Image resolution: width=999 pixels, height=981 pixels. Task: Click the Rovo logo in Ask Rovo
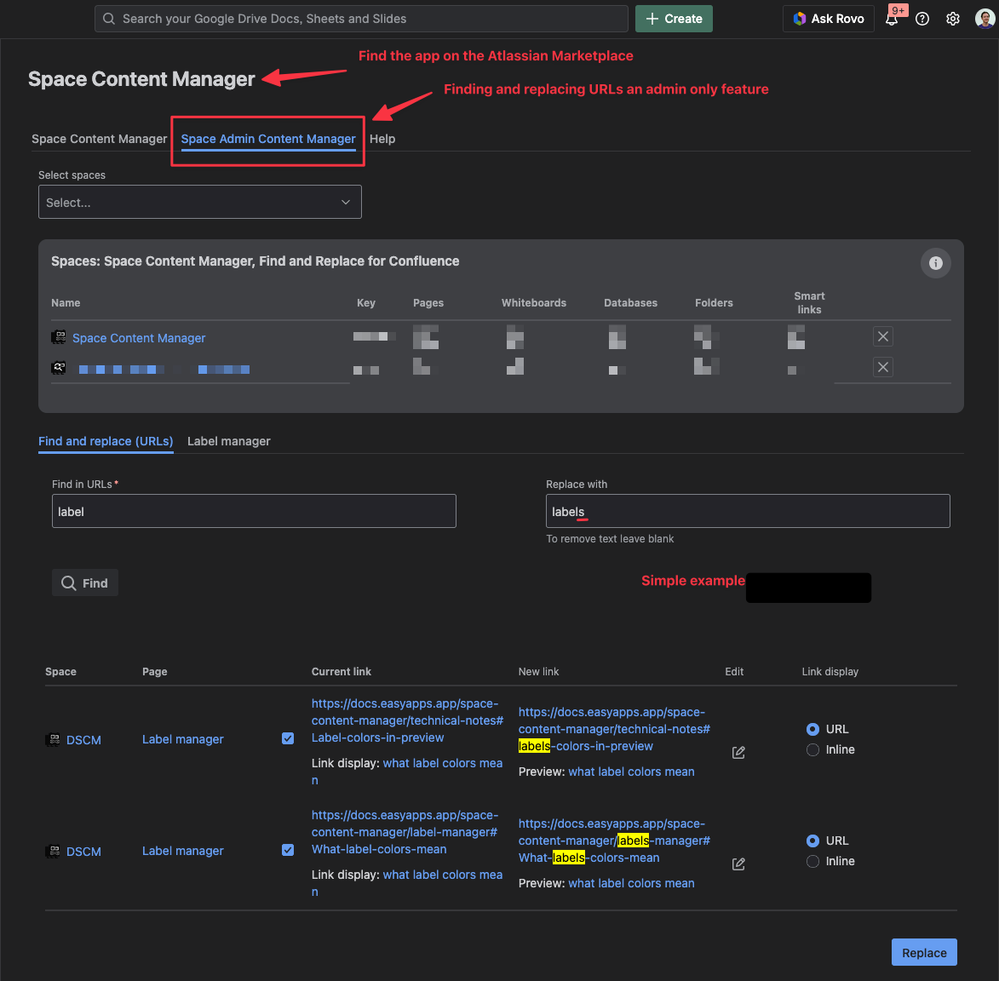799,18
